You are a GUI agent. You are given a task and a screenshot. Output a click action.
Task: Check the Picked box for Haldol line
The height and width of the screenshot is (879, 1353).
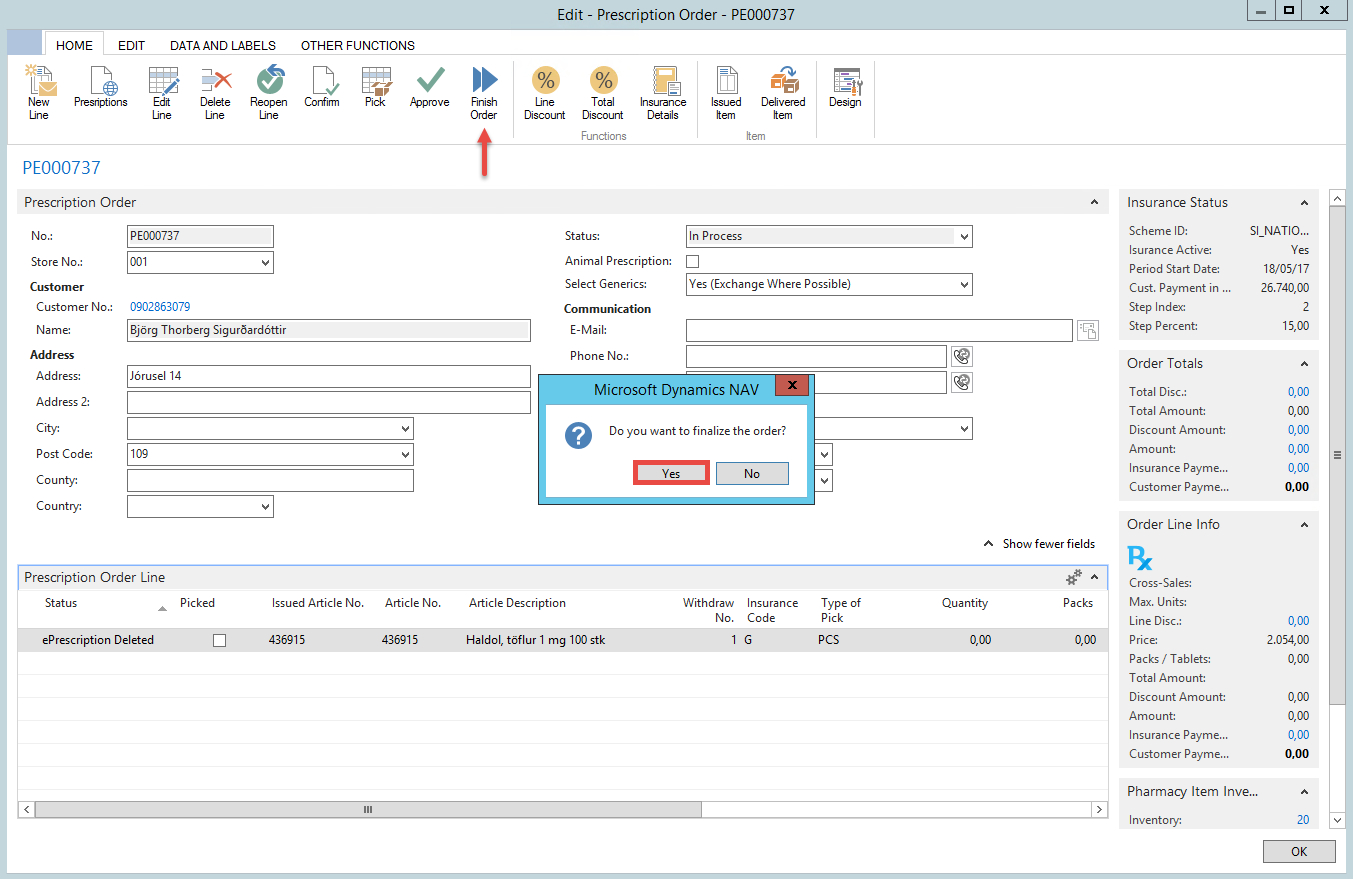pyautogui.click(x=220, y=640)
